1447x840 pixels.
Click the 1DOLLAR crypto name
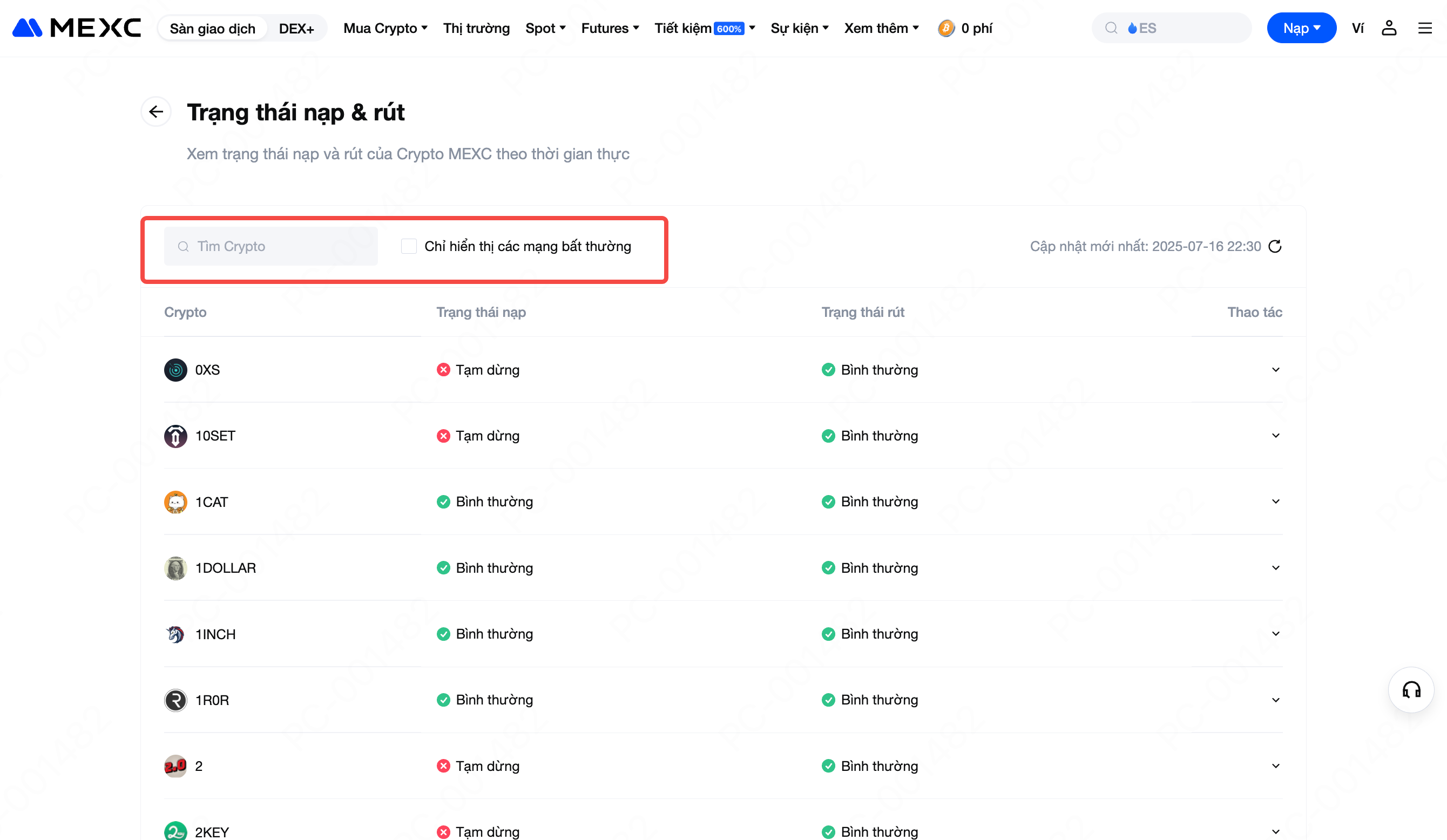(x=226, y=568)
